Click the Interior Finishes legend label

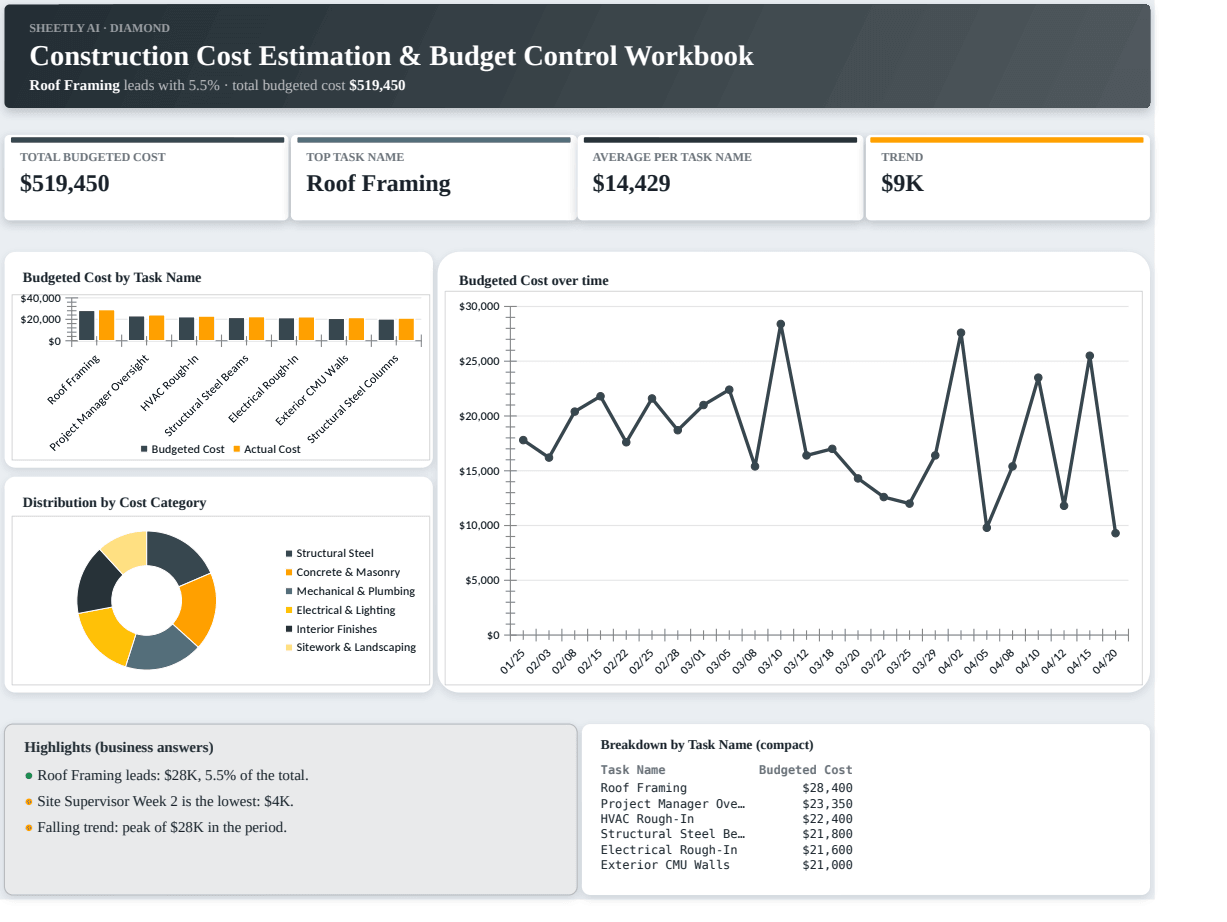(336, 629)
